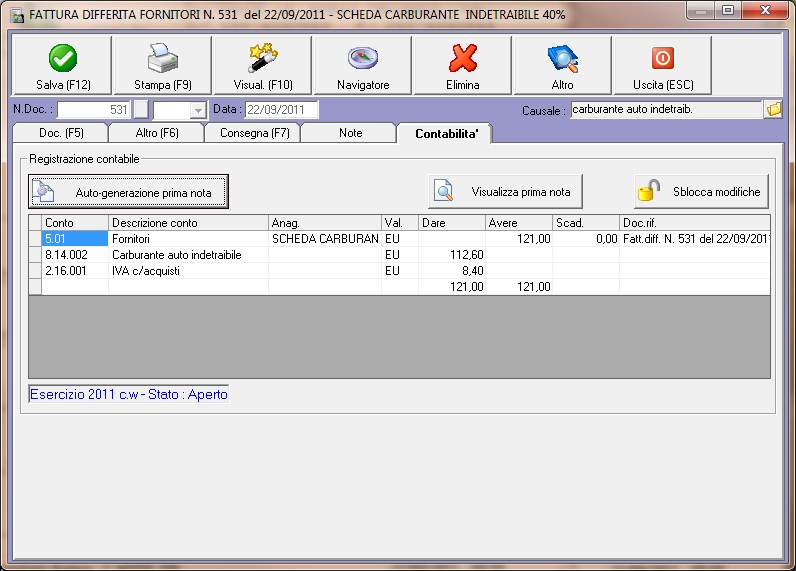796x571 pixels.
Task: Click SCHEDA CARBURAN anag. cell
Action: point(325,239)
